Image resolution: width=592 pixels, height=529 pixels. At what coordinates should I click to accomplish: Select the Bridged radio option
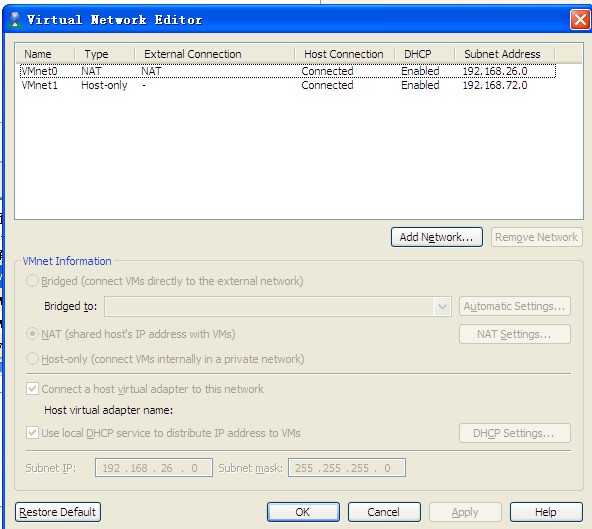[32, 281]
